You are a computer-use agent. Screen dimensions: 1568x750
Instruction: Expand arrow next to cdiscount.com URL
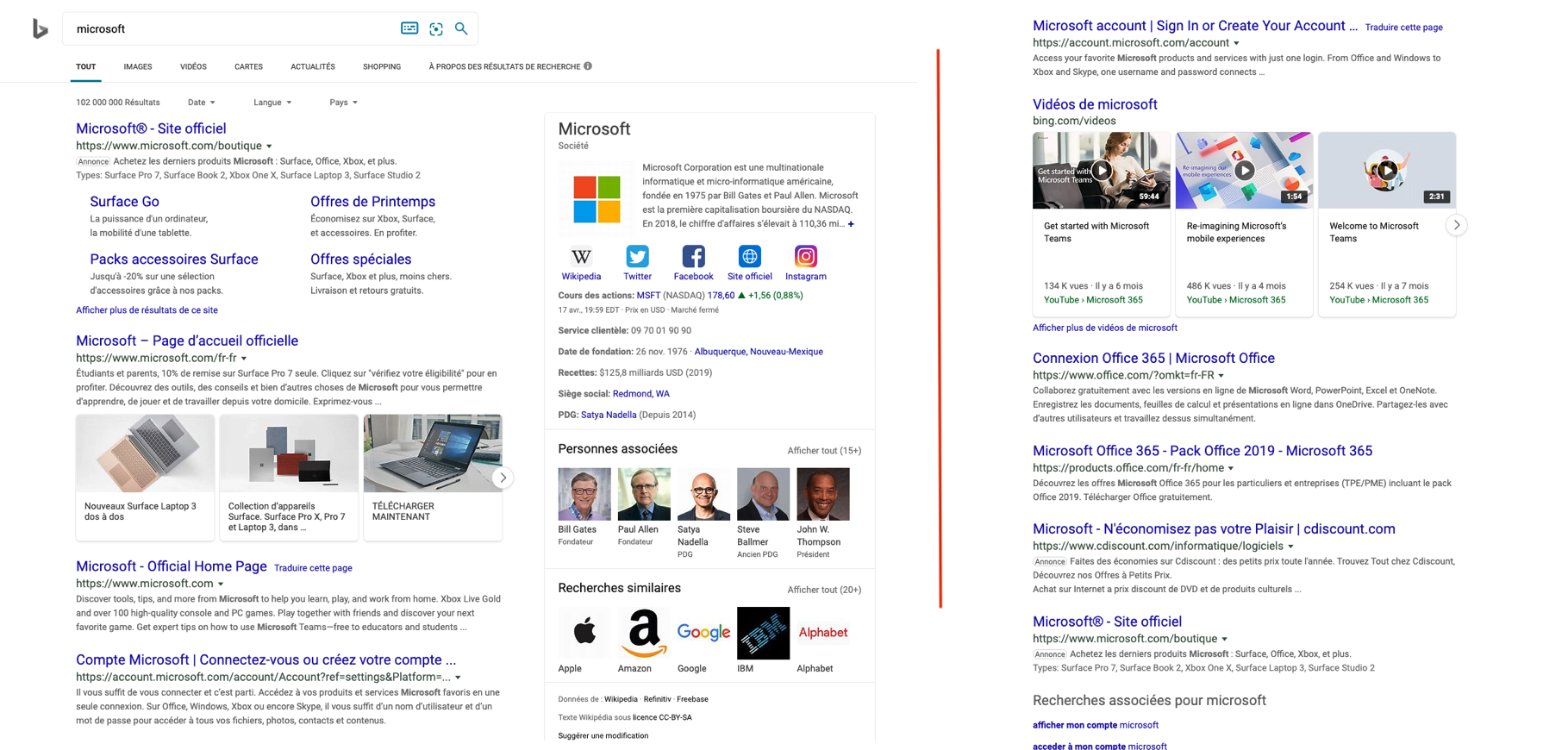pos(1290,547)
